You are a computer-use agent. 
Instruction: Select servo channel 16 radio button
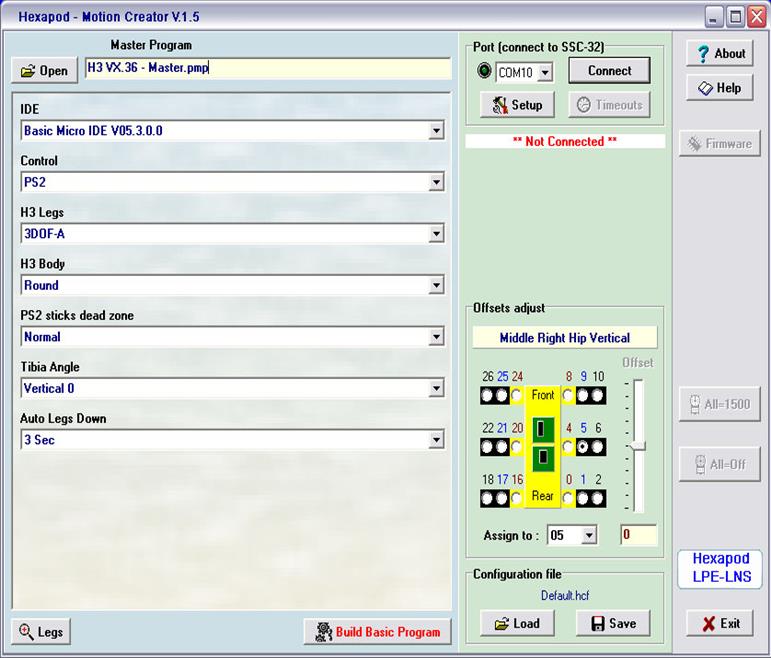coord(516,499)
